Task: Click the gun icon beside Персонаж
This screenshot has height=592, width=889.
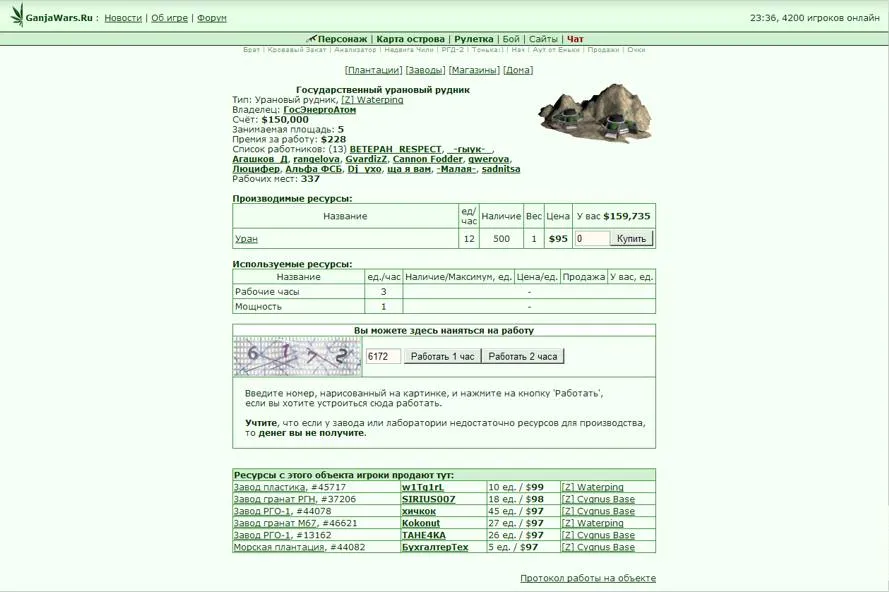Action: click(311, 39)
